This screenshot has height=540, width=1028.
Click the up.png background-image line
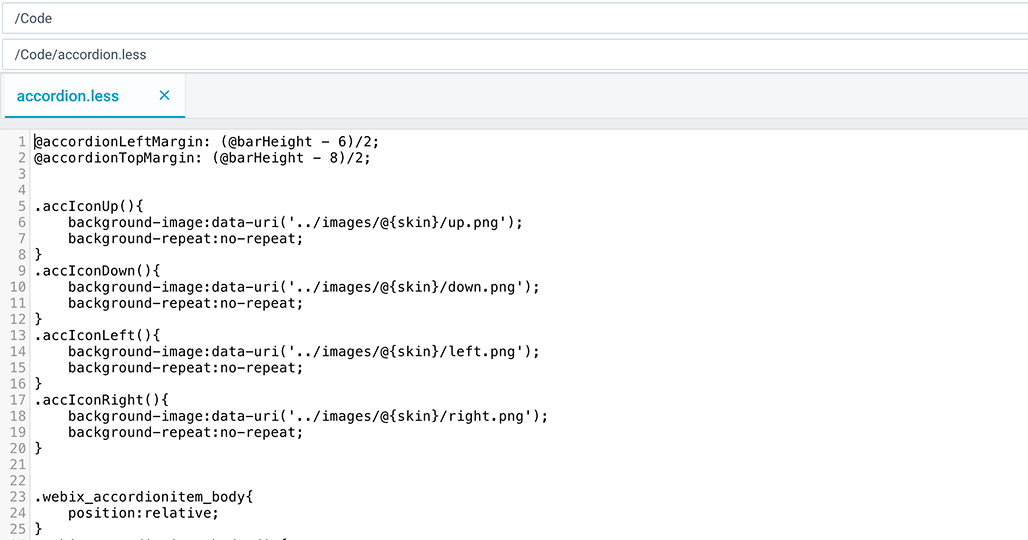click(x=295, y=222)
